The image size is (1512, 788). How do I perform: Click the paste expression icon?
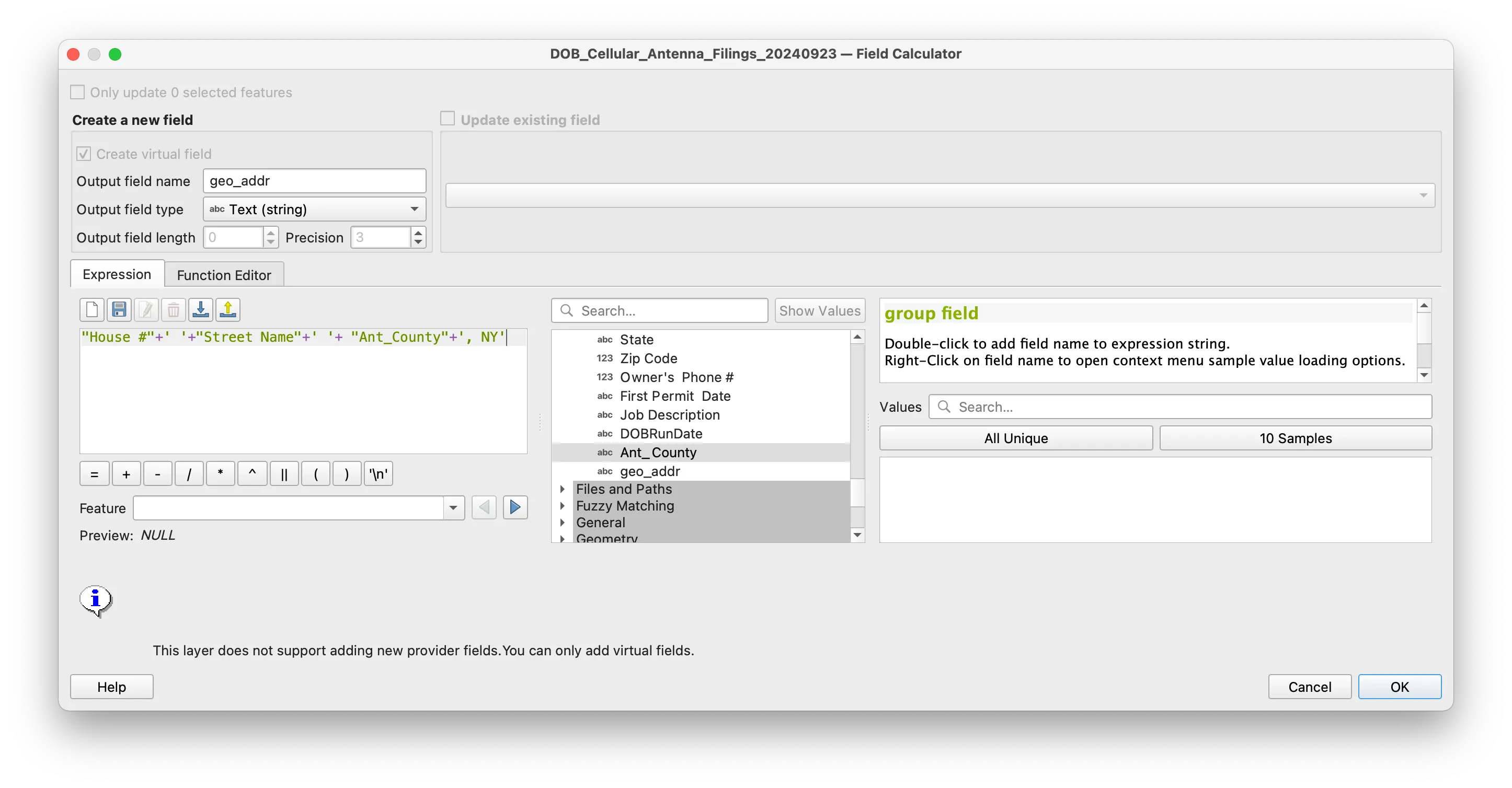coord(200,310)
